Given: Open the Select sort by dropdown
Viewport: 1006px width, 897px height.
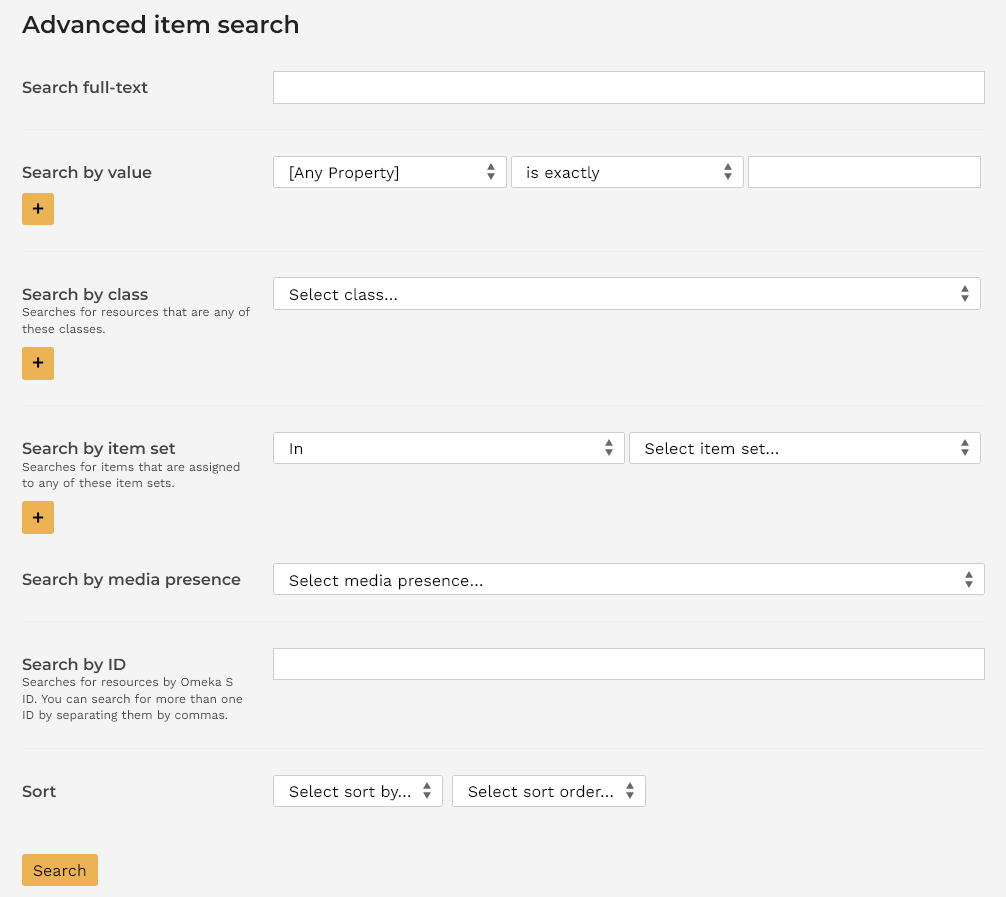Looking at the screenshot, I should (x=358, y=791).
